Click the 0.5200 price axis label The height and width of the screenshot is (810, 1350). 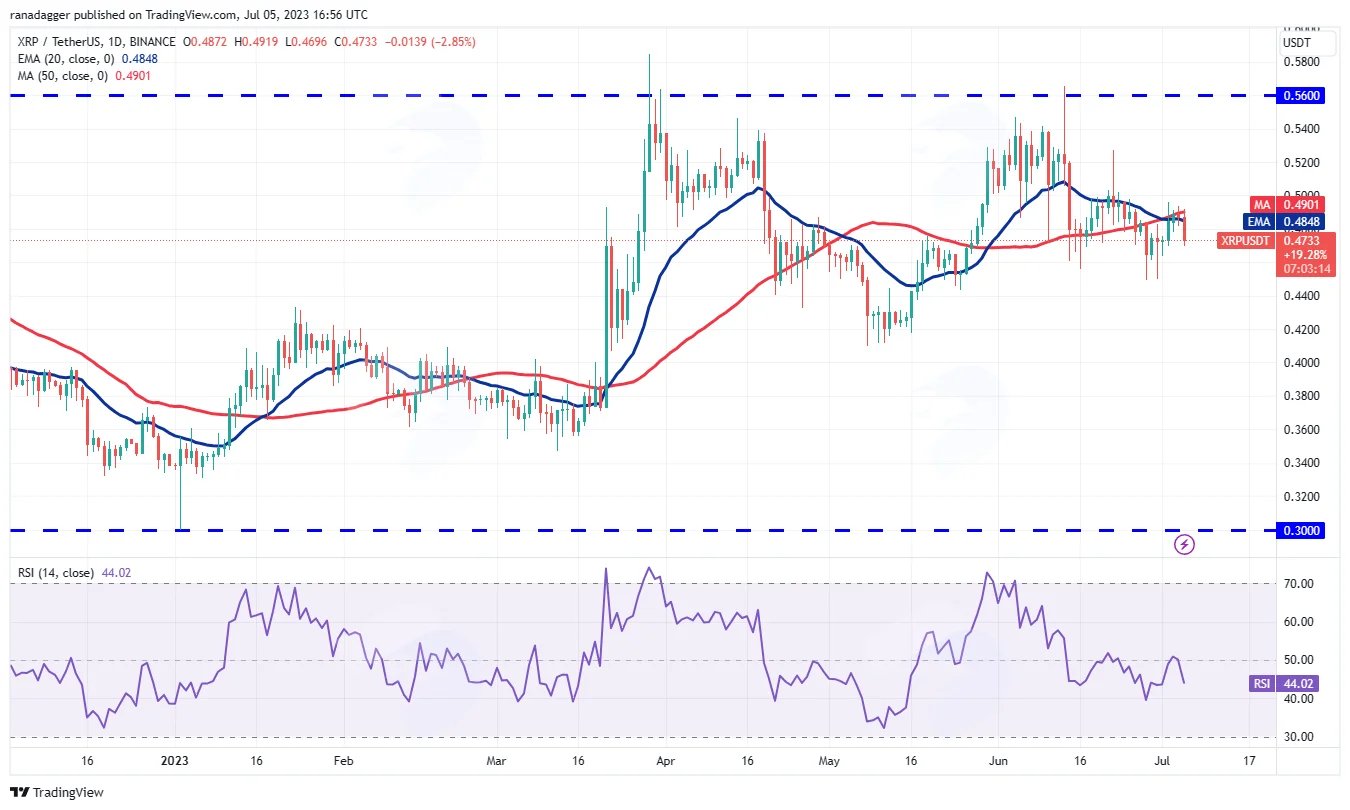[1299, 162]
